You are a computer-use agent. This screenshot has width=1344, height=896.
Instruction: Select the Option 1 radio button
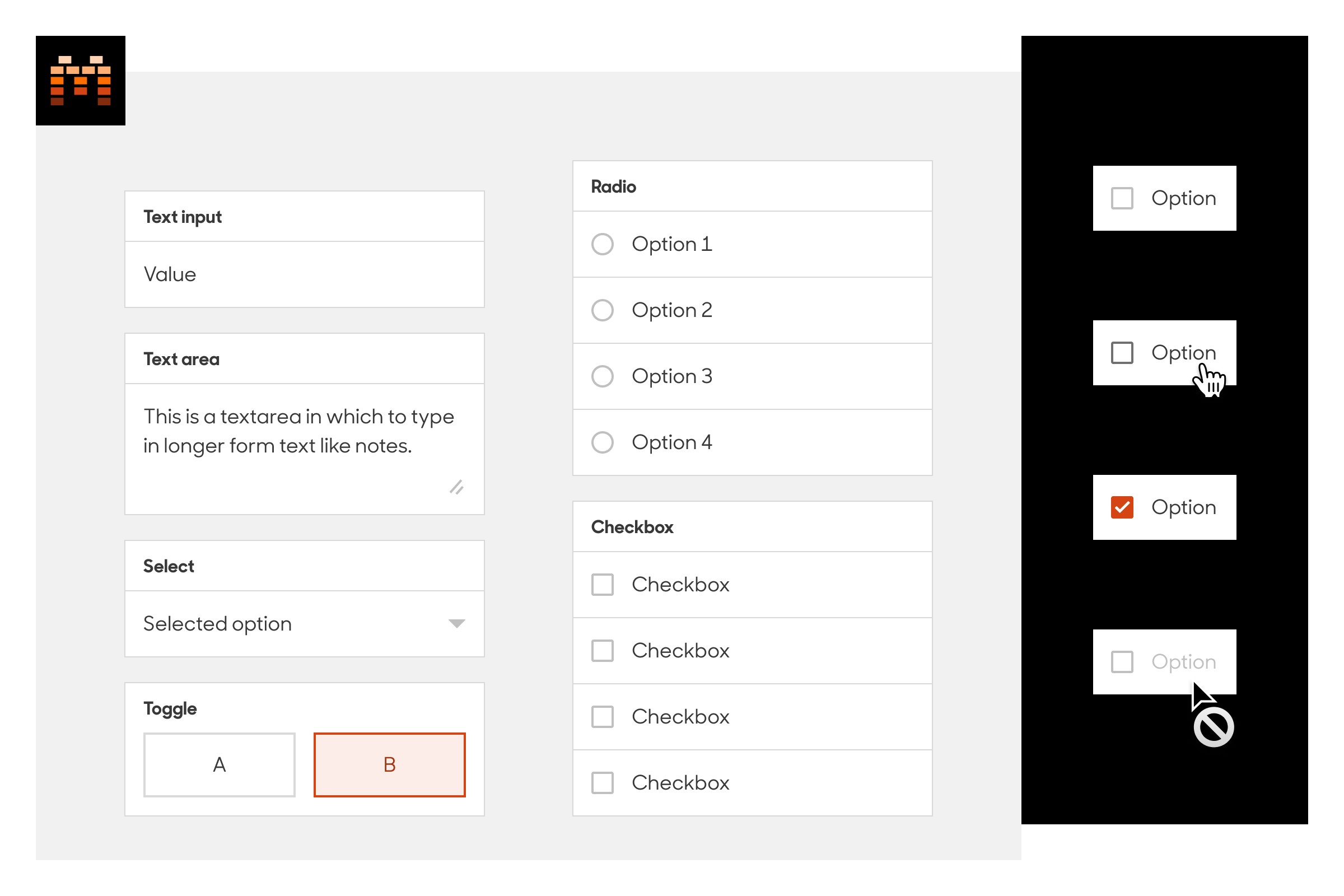(603, 244)
